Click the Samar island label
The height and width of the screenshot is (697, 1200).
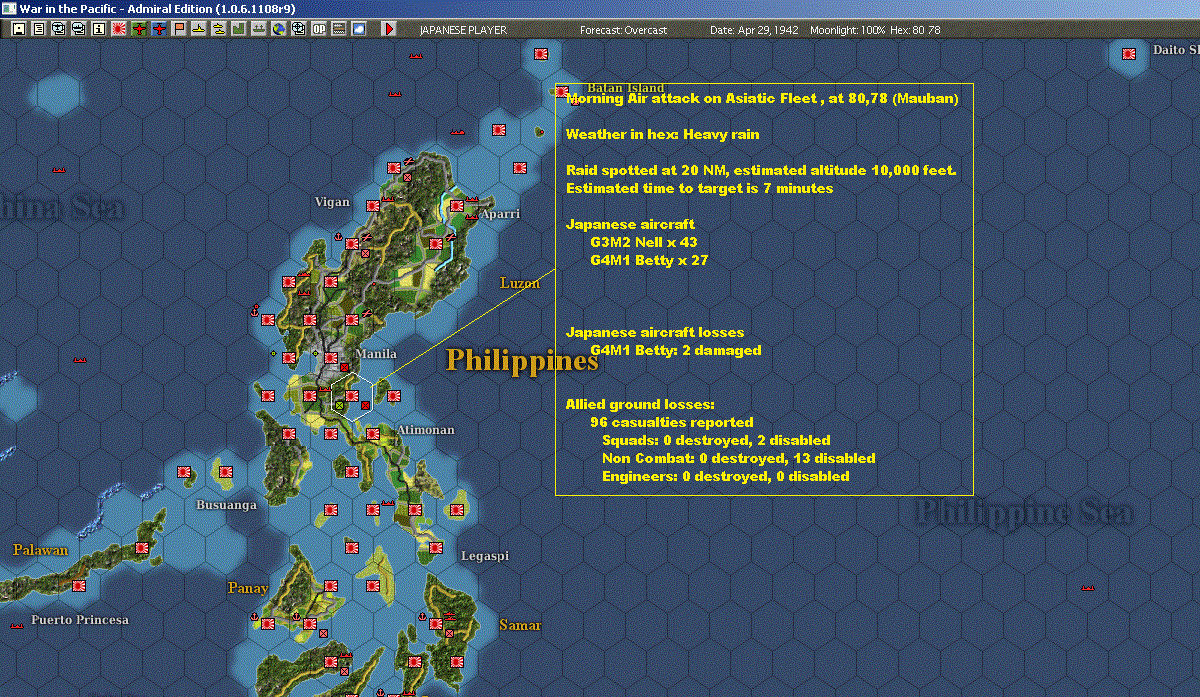click(520, 626)
